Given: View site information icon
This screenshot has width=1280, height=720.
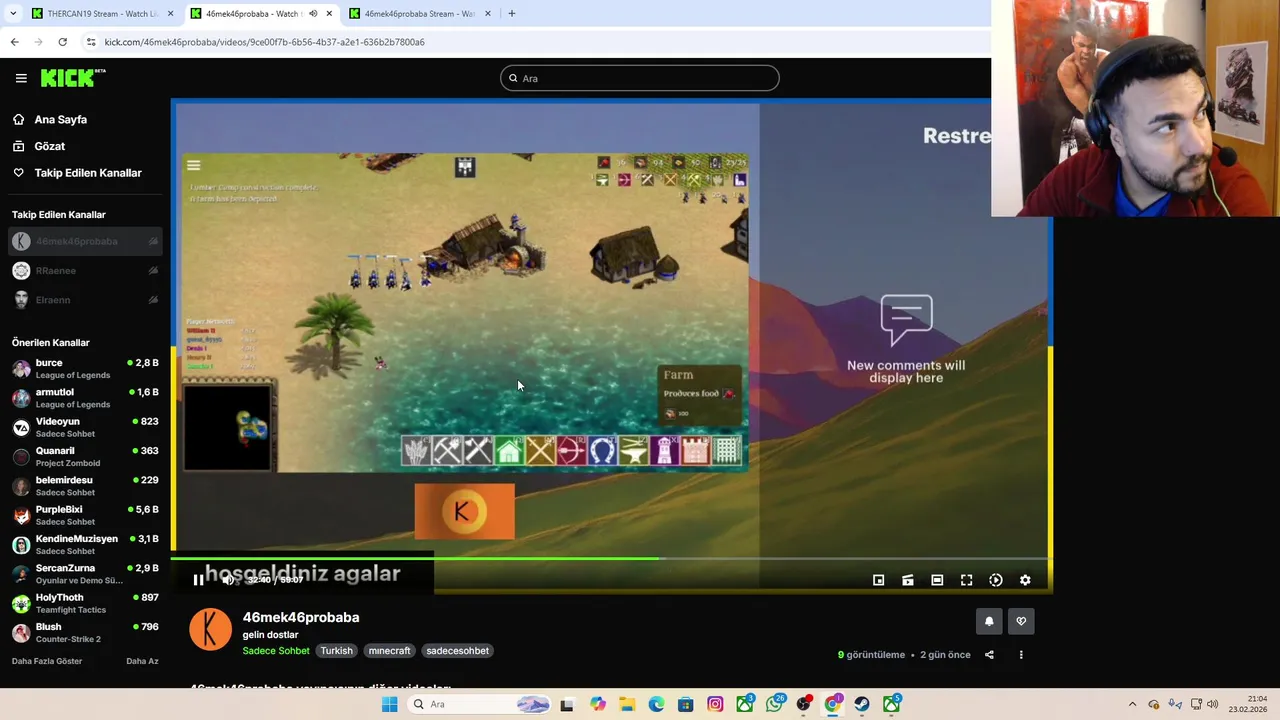Looking at the screenshot, I should (x=91, y=42).
